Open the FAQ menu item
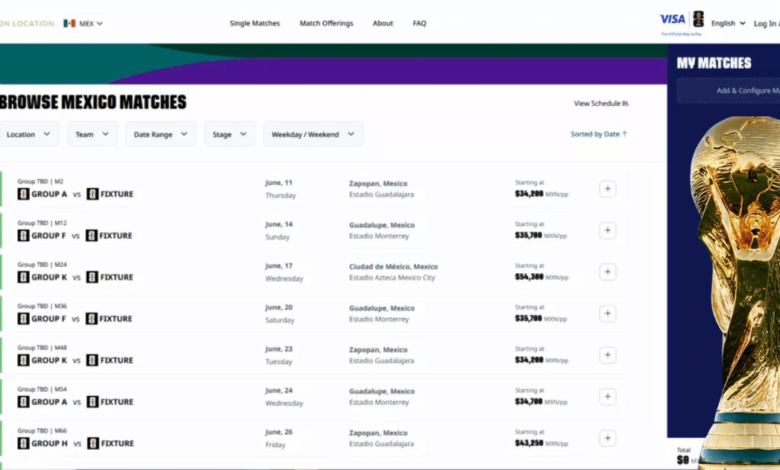Image resolution: width=780 pixels, height=470 pixels. click(x=419, y=23)
